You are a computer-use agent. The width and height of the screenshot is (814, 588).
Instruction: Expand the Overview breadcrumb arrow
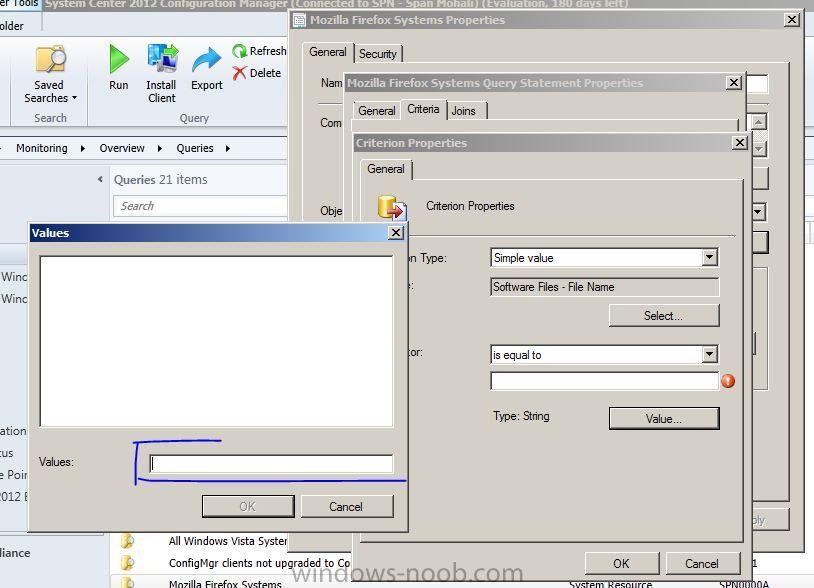[x=159, y=148]
